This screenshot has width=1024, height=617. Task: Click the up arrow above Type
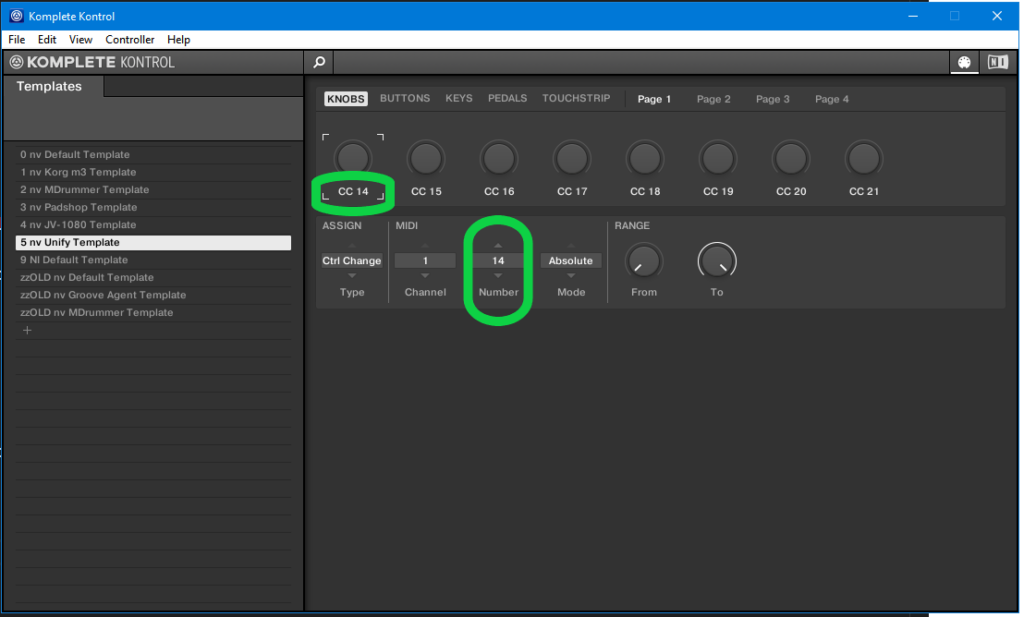352,245
